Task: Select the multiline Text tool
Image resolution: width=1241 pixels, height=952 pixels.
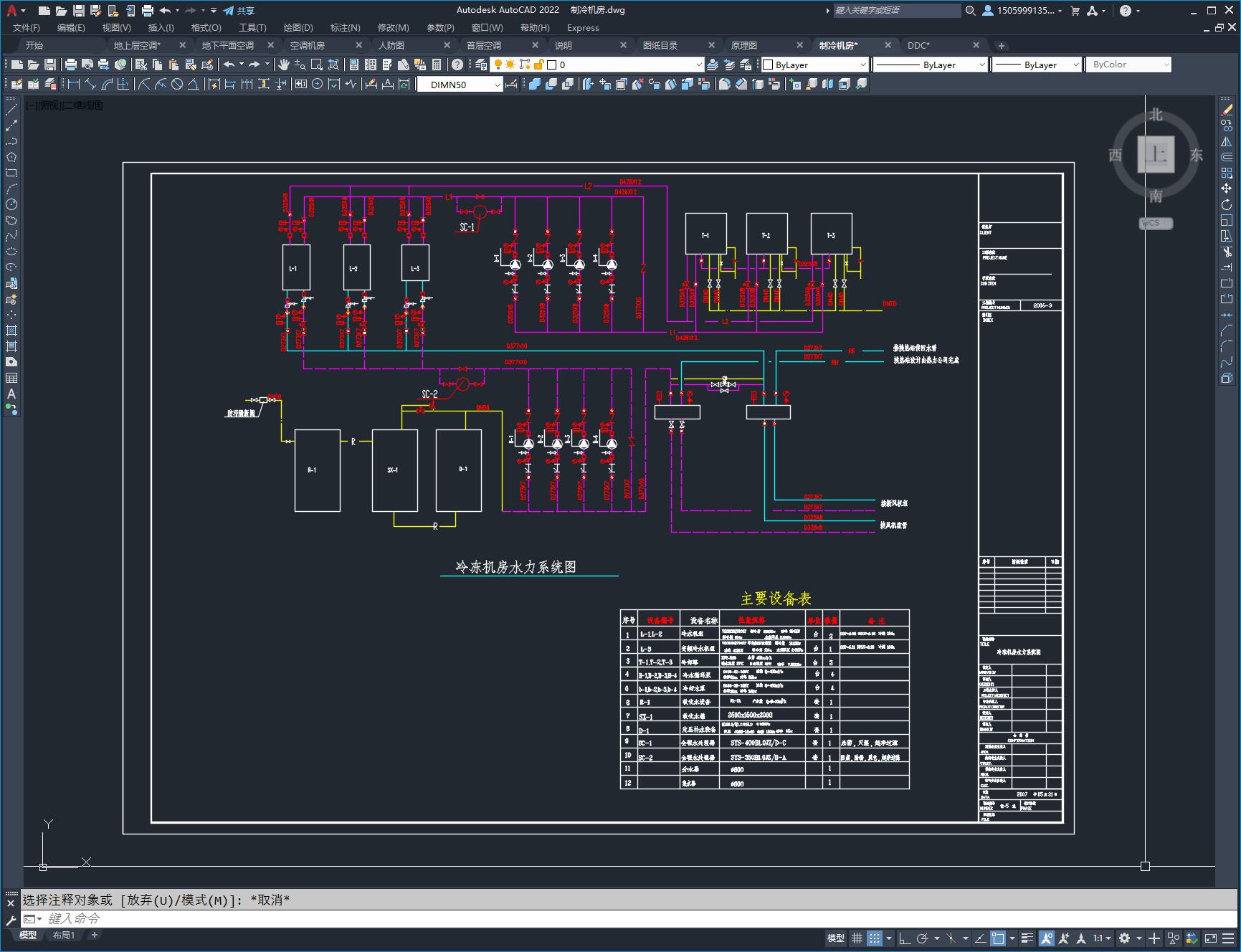Action: pyautogui.click(x=11, y=394)
